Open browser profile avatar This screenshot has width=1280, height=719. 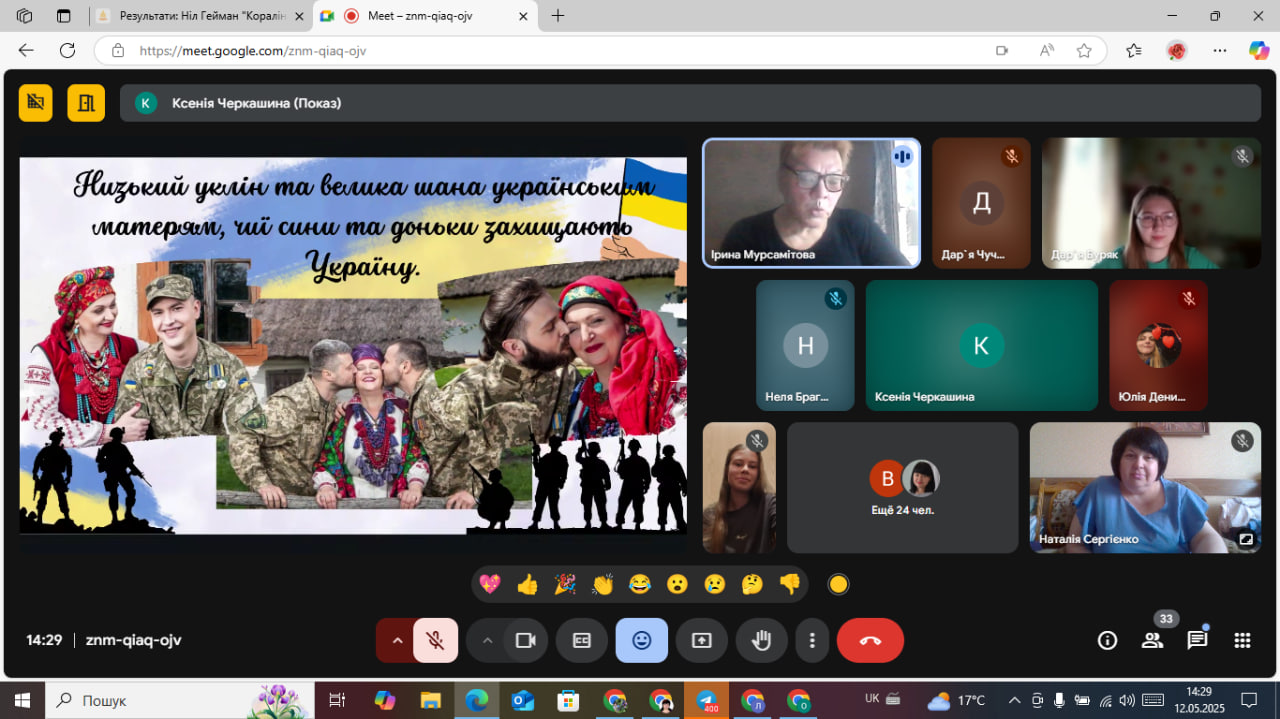(1177, 50)
